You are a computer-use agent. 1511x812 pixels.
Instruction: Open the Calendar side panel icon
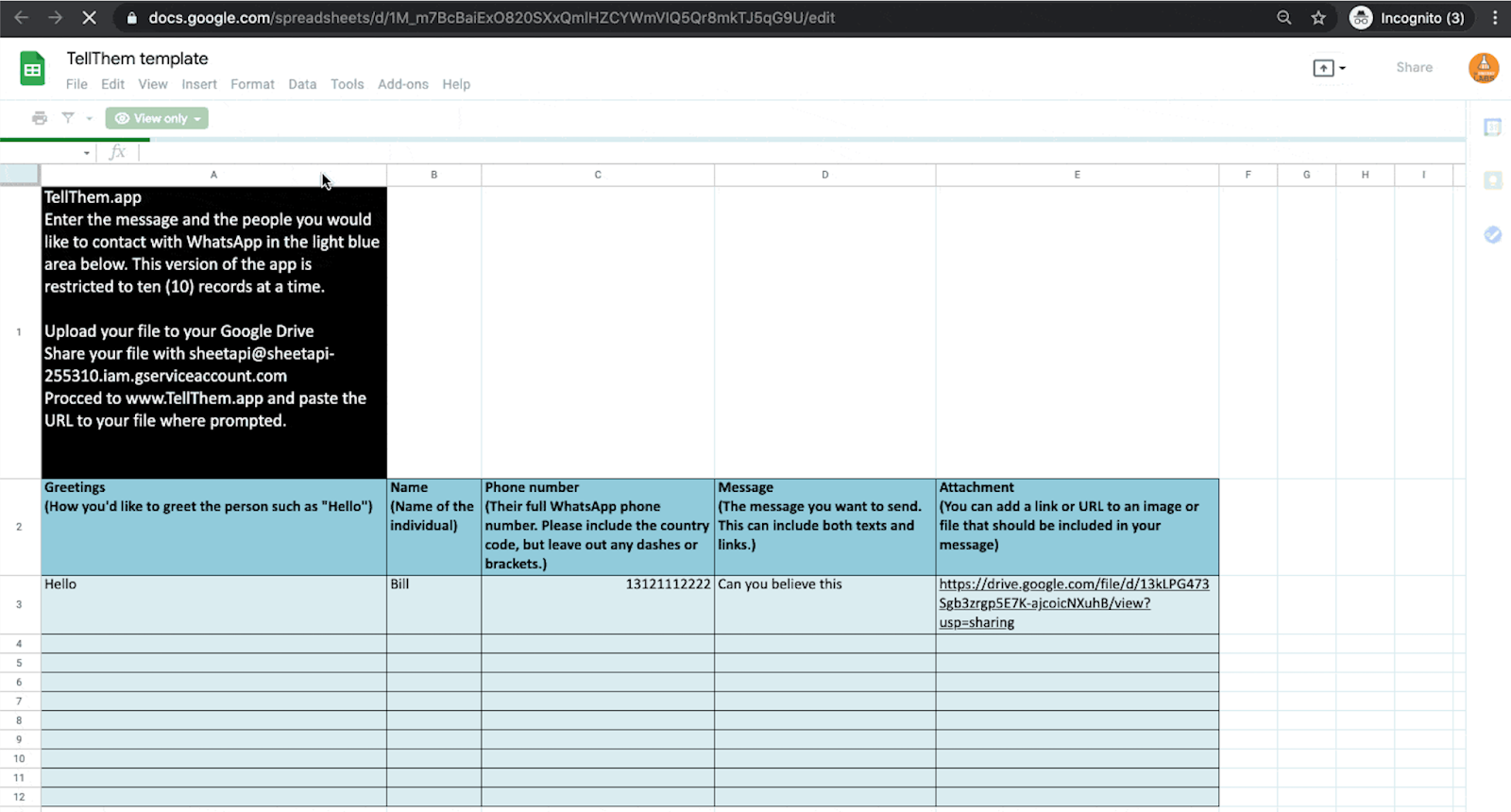pyautogui.click(x=1492, y=127)
